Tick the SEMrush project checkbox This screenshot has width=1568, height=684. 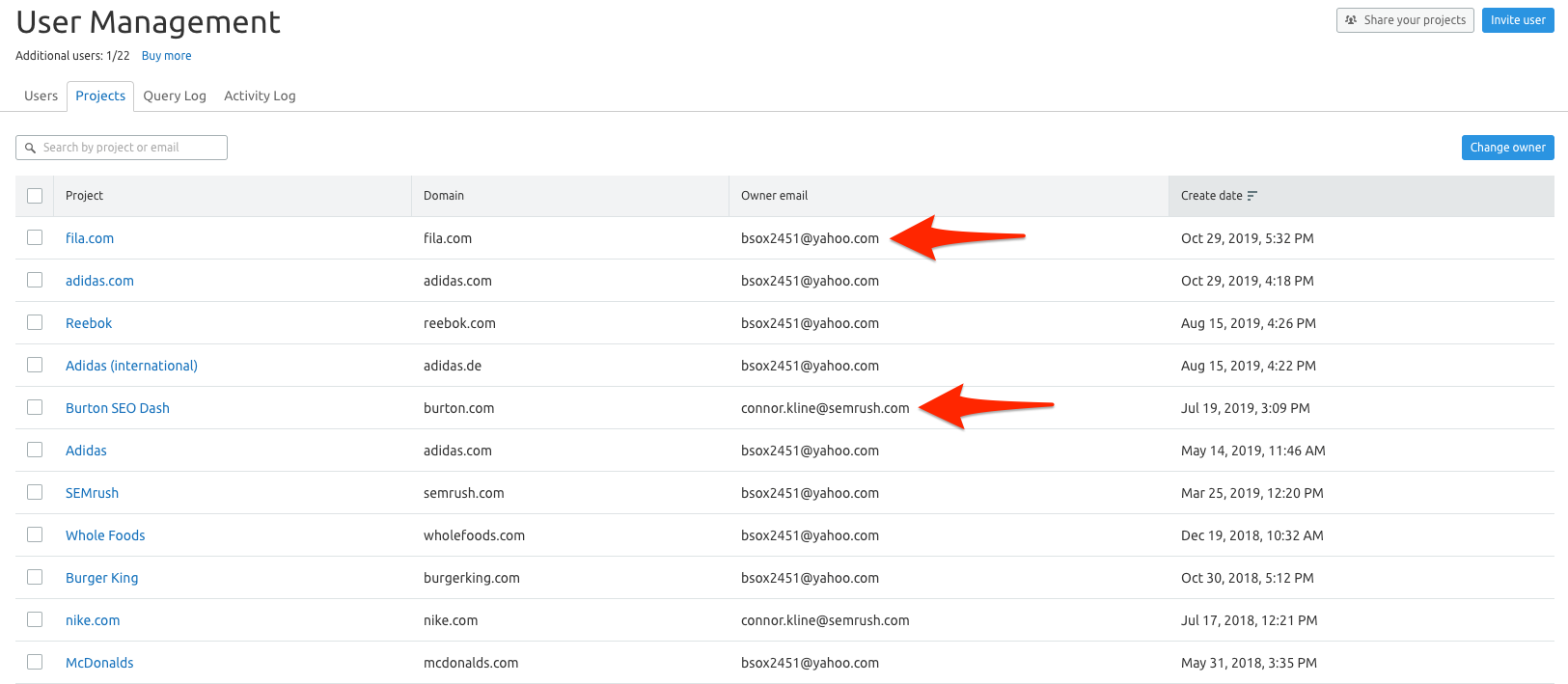35,492
